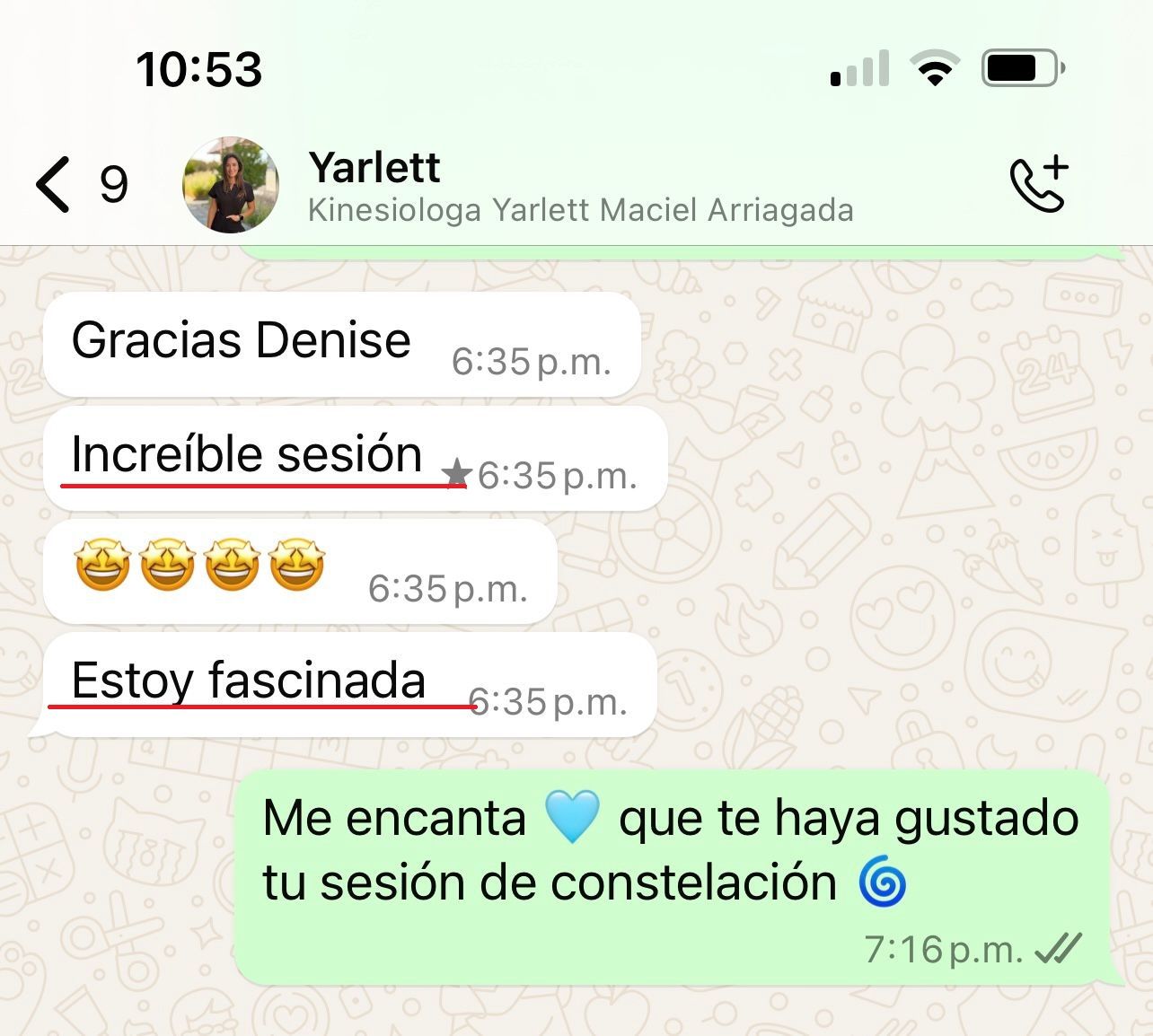Image resolution: width=1153 pixels, height=1036 pixels.
Task: Go back using the chevron arrow
Action: pyautogui.click(x=53, y=185)
